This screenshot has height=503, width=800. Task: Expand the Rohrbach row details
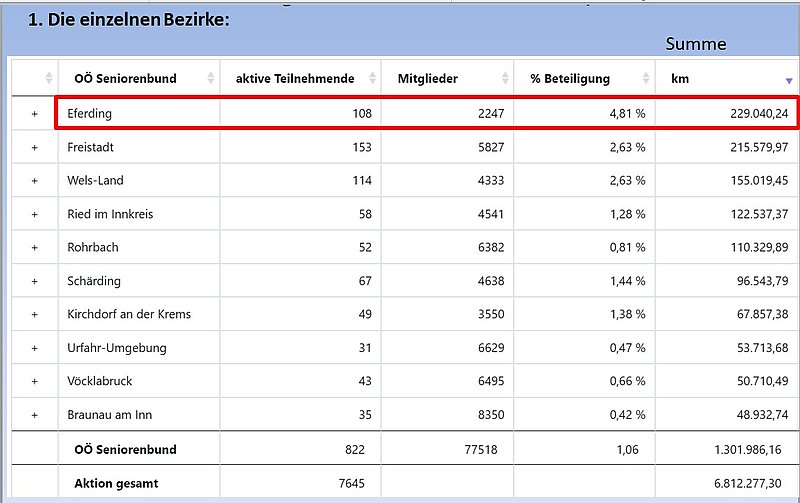click(34, 248)
